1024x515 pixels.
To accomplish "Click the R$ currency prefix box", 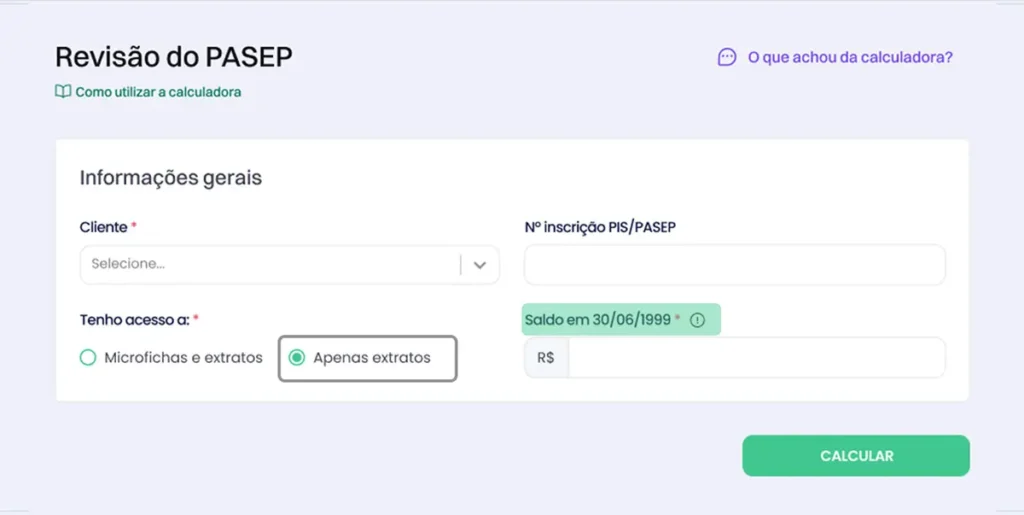I will click(x=546, y=357).
